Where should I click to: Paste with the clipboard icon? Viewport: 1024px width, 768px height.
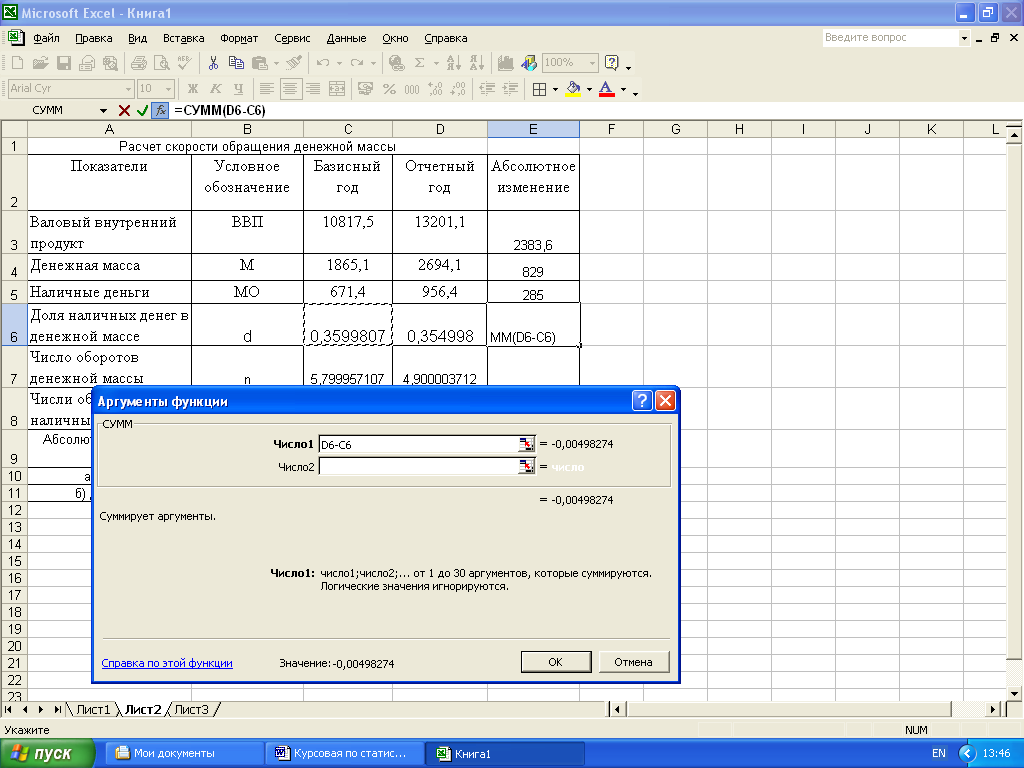(x=259, y=63)
